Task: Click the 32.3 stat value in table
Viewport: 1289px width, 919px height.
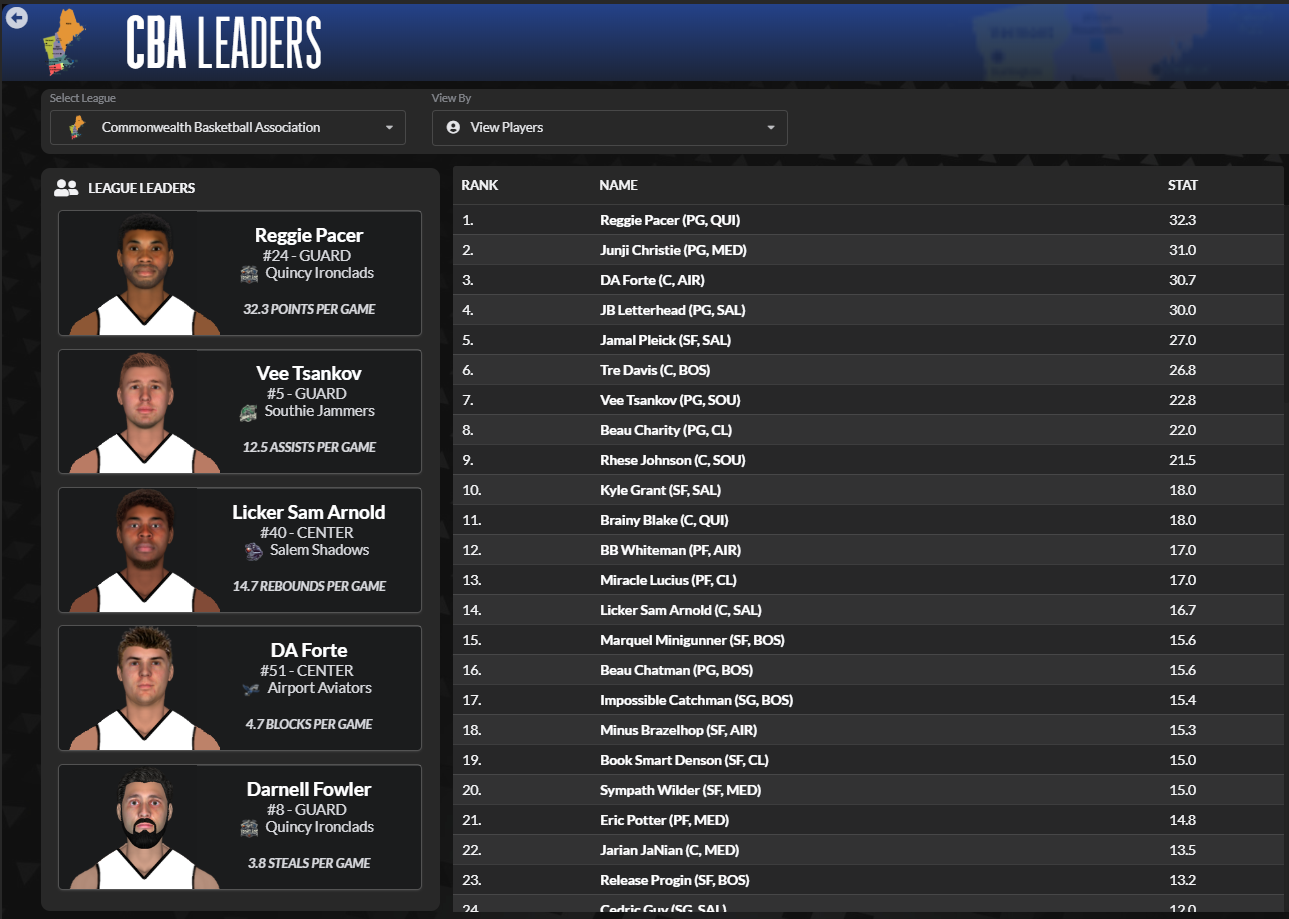Action: pos(1182,220)
